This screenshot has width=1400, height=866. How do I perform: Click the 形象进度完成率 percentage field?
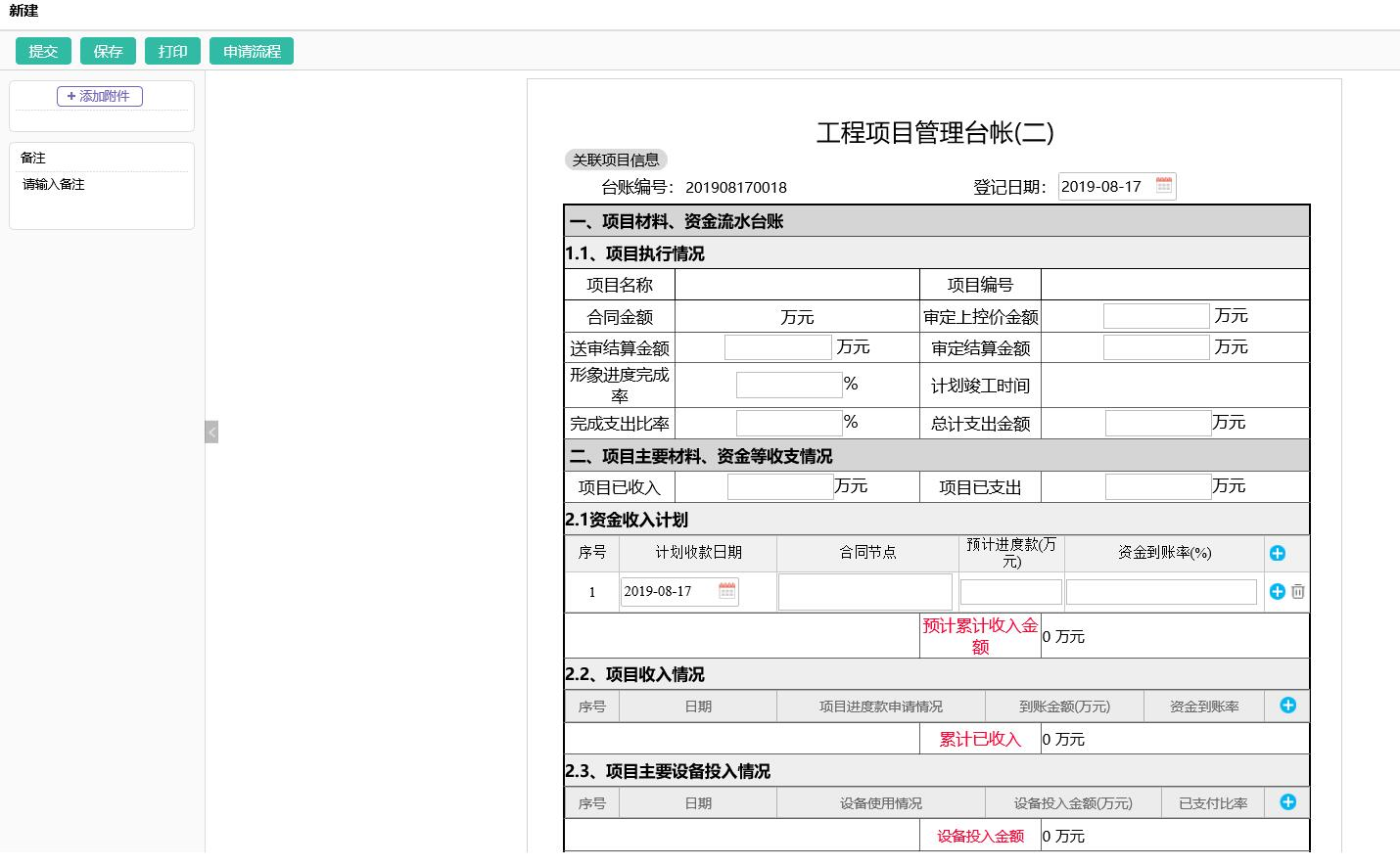(788, 385)
